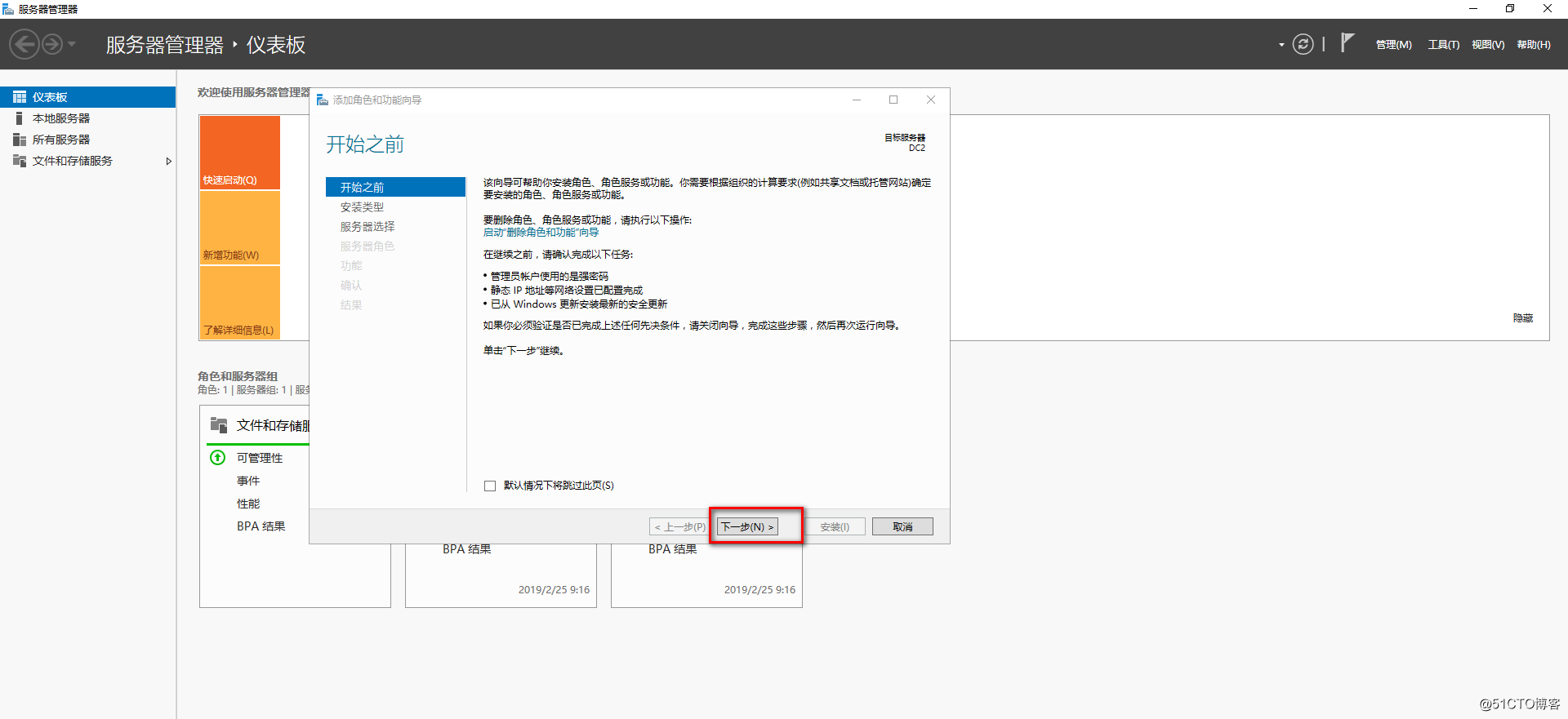The height and width of the screenshot is (719, 1568).
Task: Minimize the Server Manager main window
Action: point(1473,9)
